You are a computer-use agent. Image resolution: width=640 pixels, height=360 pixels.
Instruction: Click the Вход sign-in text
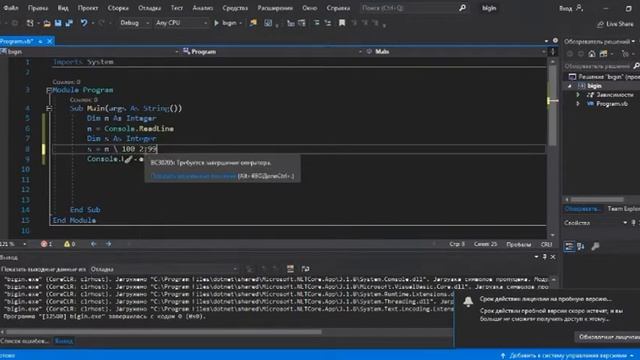point(565,8)
